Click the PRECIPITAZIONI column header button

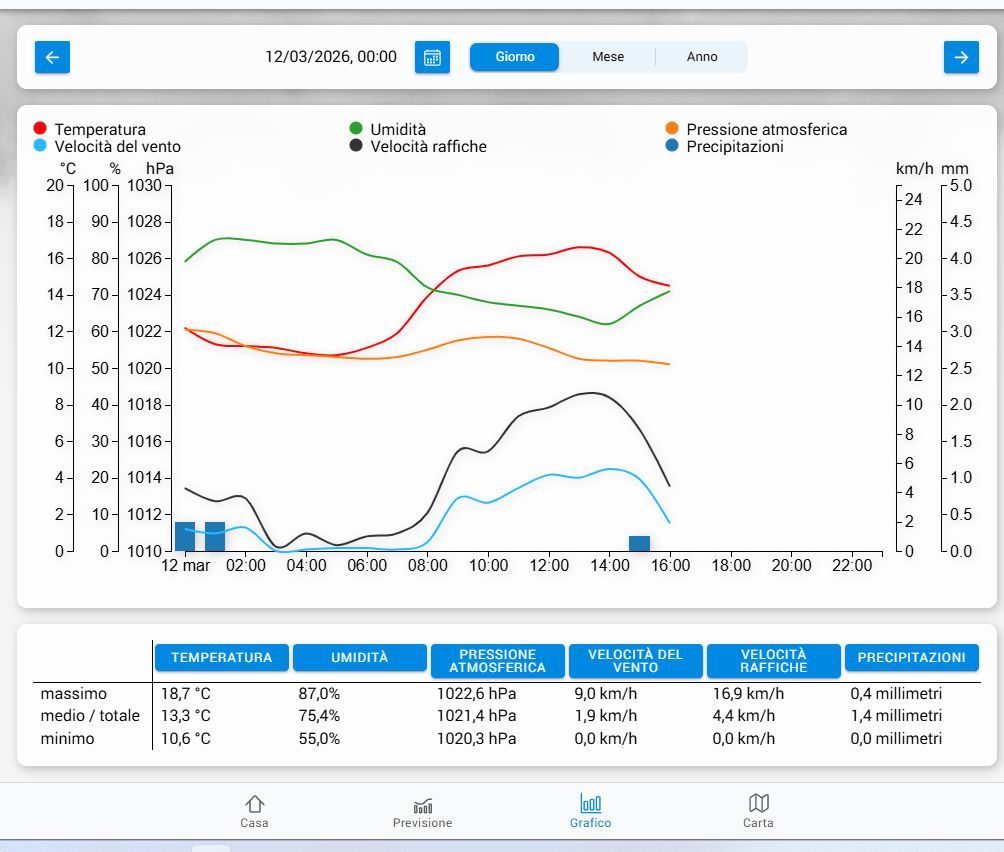coord(911,657)
